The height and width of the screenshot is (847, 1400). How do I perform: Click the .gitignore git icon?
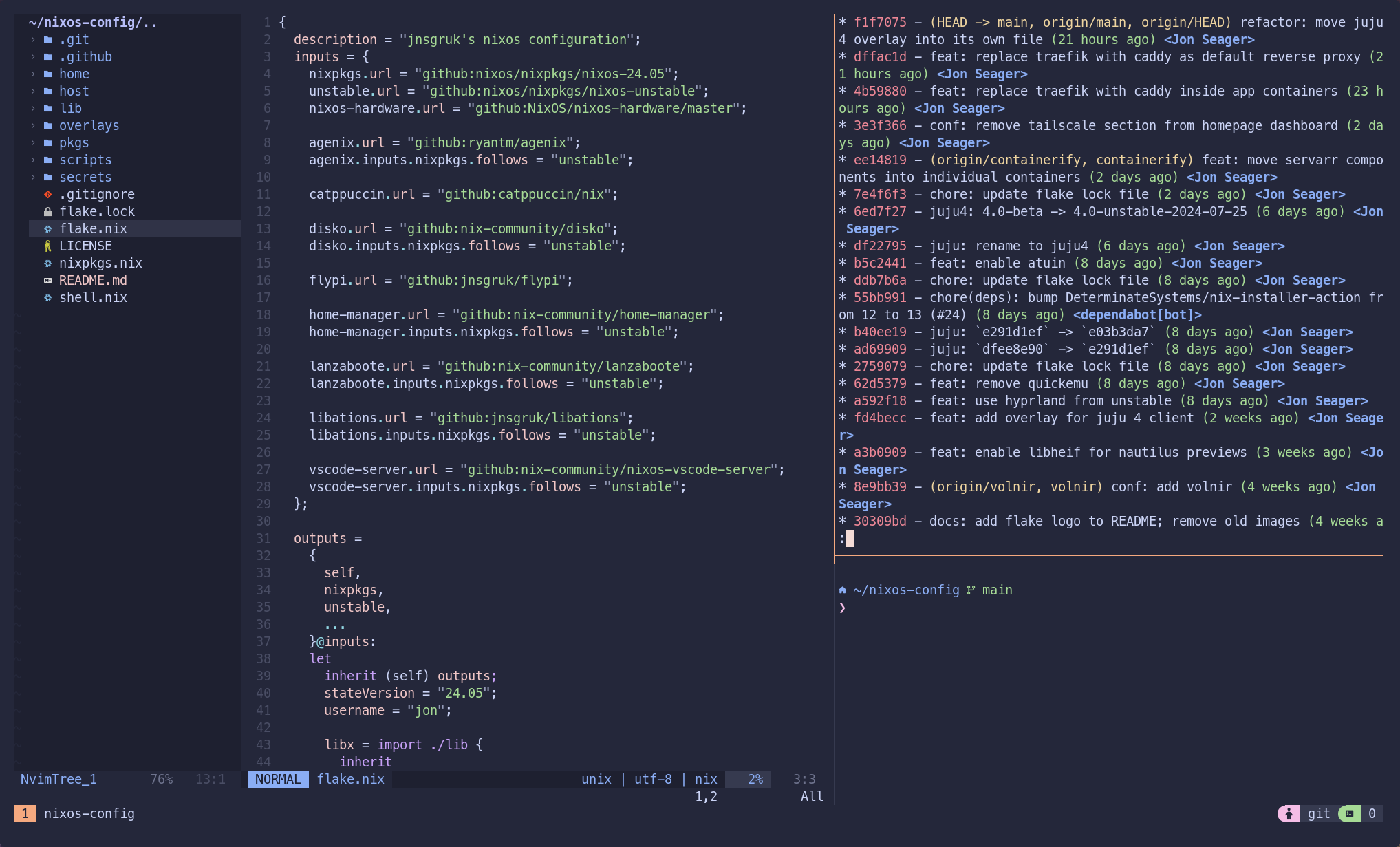tap(47, 195)
